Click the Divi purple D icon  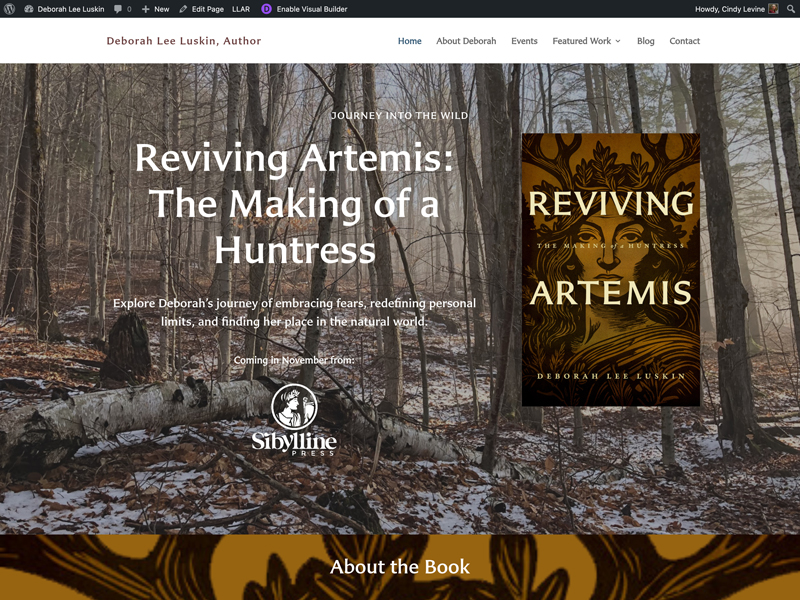click(x=266, y=9)
